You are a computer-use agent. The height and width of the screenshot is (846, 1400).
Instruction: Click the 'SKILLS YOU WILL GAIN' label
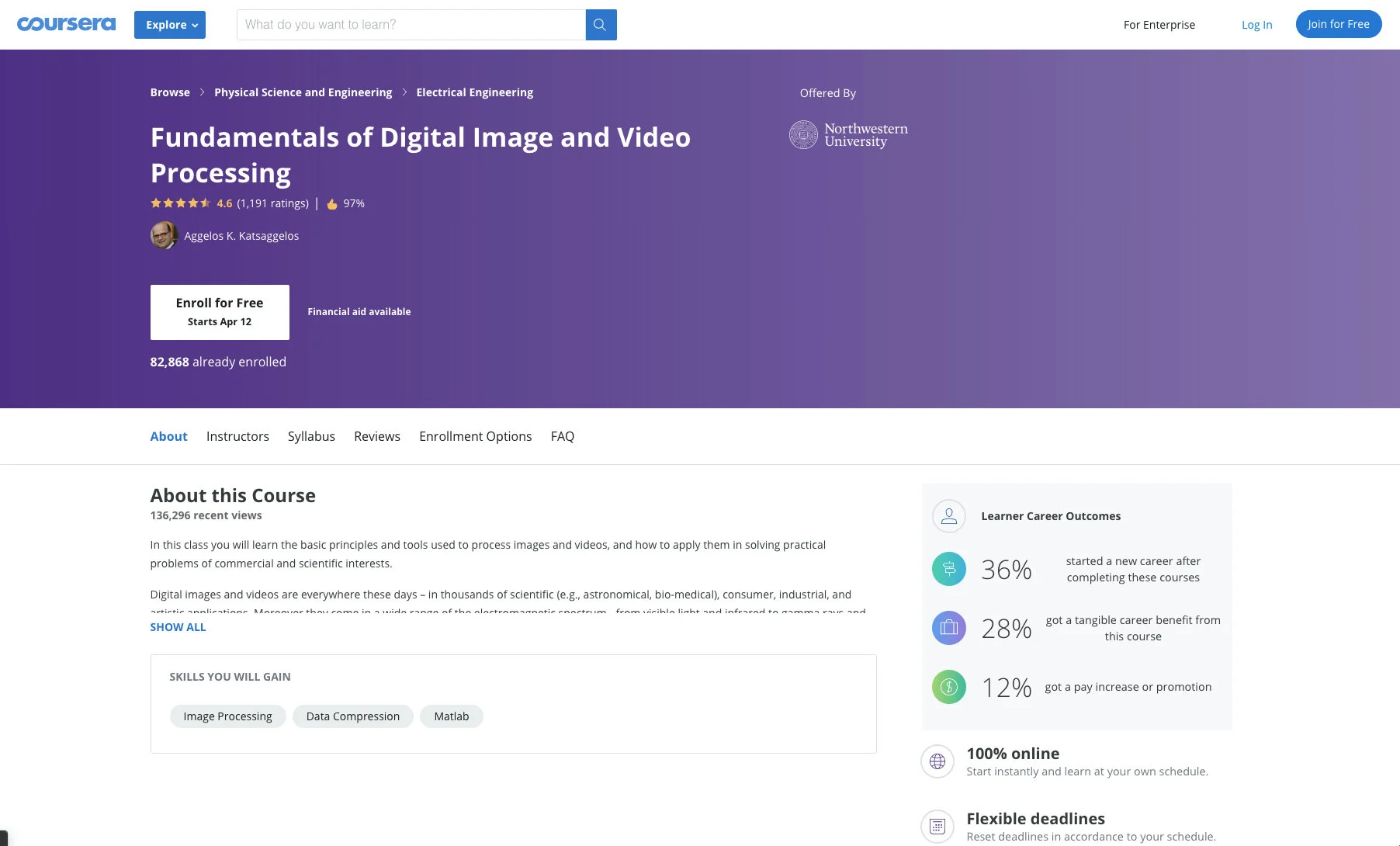tap(230, 677)
